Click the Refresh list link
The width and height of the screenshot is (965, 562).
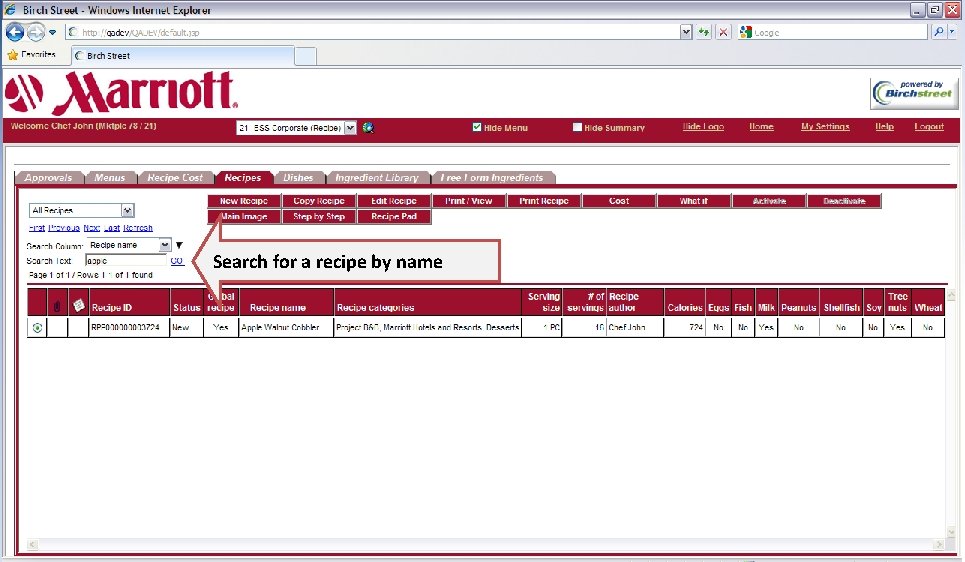138,228
